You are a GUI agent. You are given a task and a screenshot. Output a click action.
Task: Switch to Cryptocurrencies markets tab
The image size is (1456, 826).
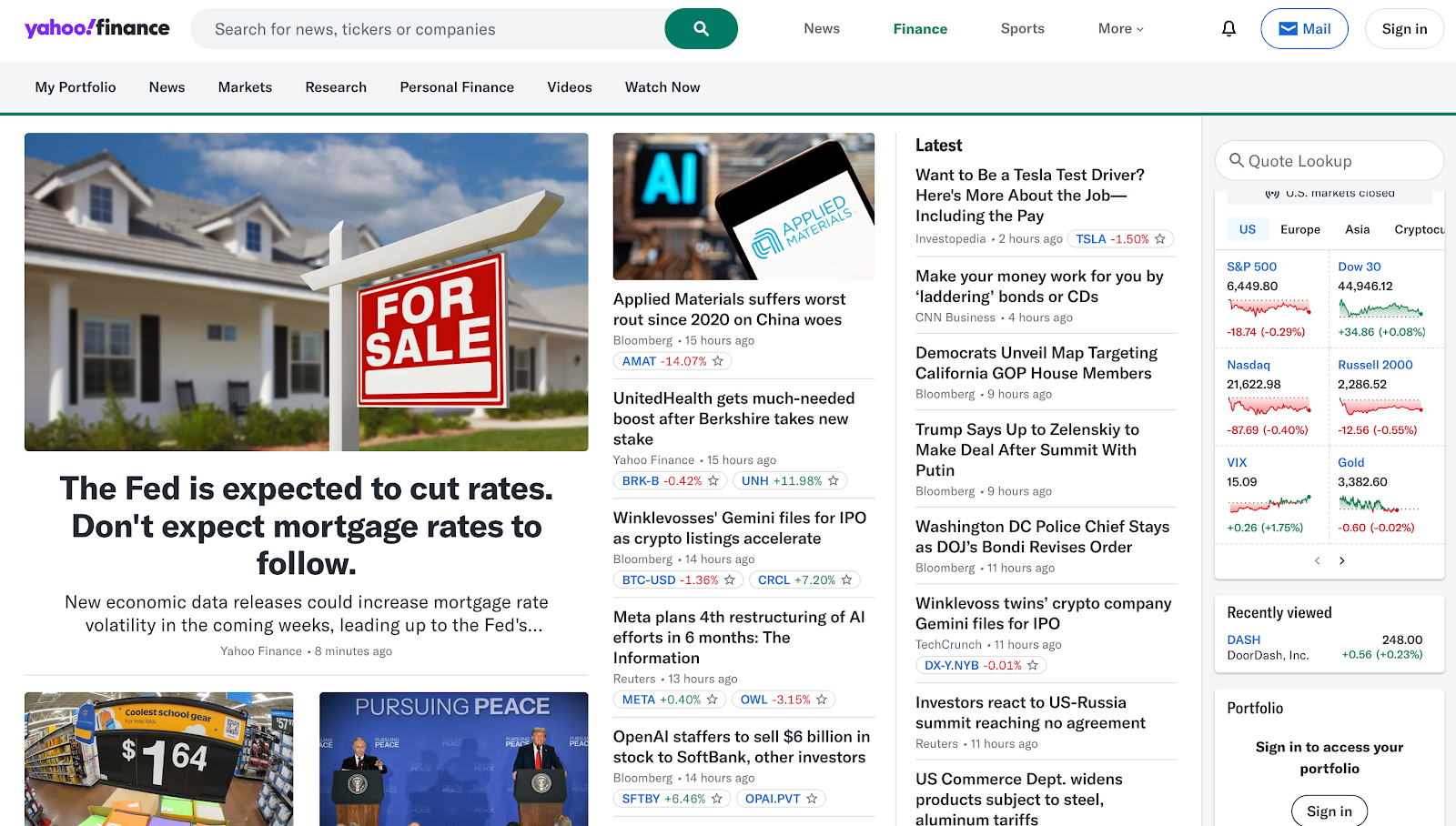(x=1419, y=229)
